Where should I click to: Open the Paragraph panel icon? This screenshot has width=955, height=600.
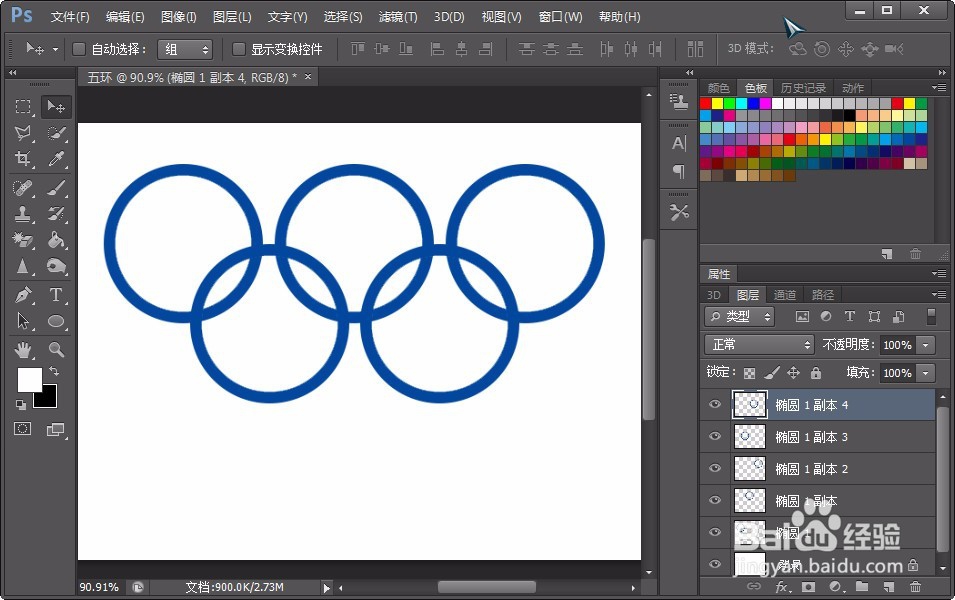coord(678,171)
